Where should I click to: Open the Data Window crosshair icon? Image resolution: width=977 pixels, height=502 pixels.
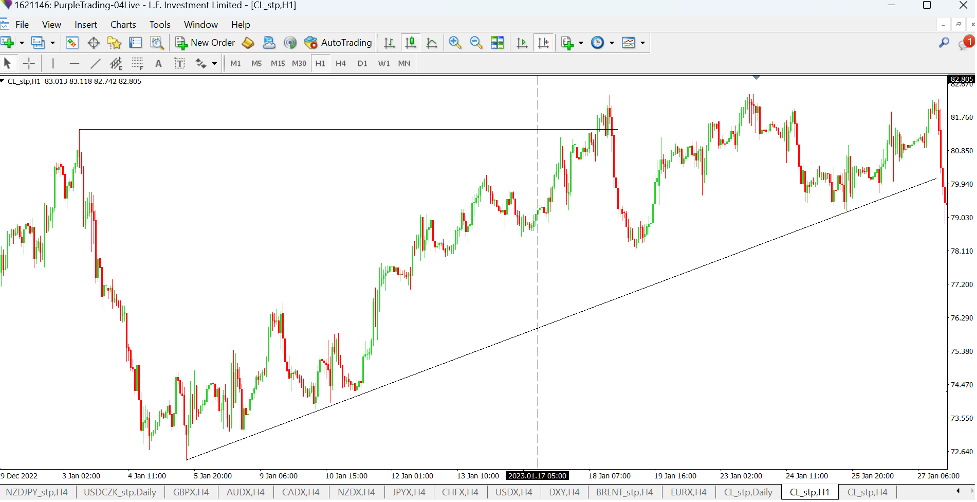click(x=93, y=42)
